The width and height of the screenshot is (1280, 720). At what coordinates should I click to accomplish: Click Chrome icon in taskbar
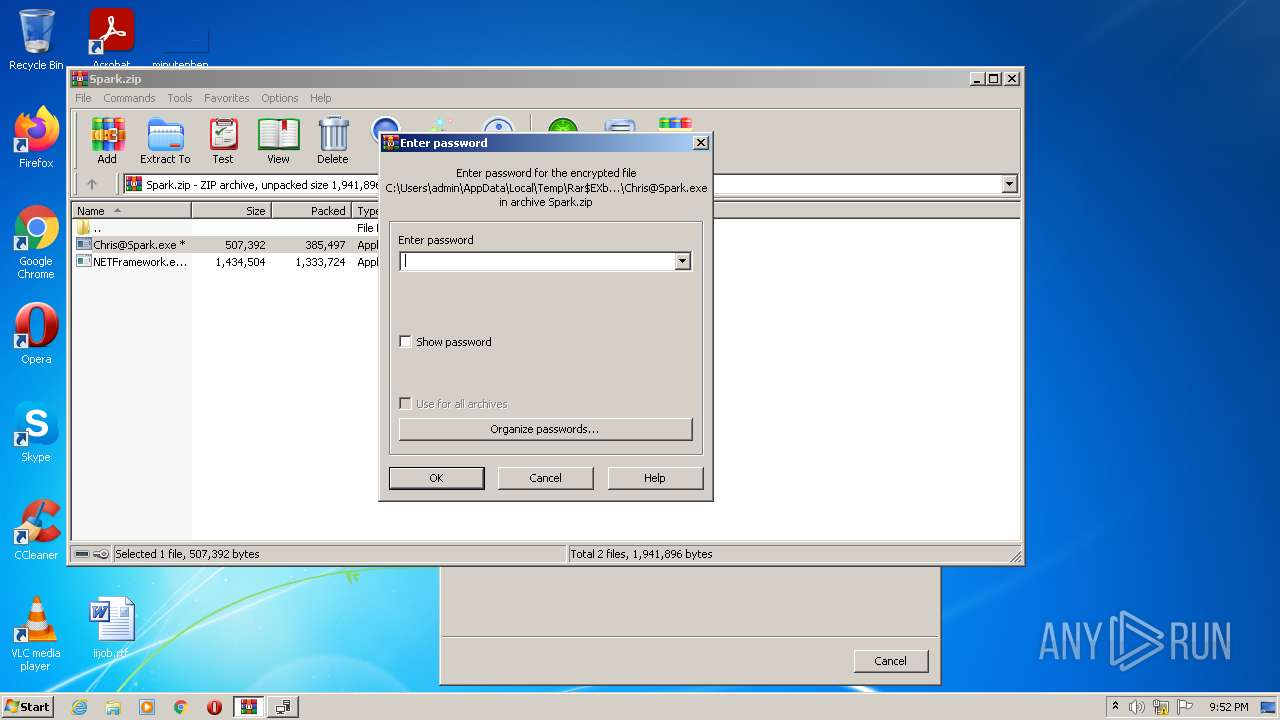tap(181, 707)
